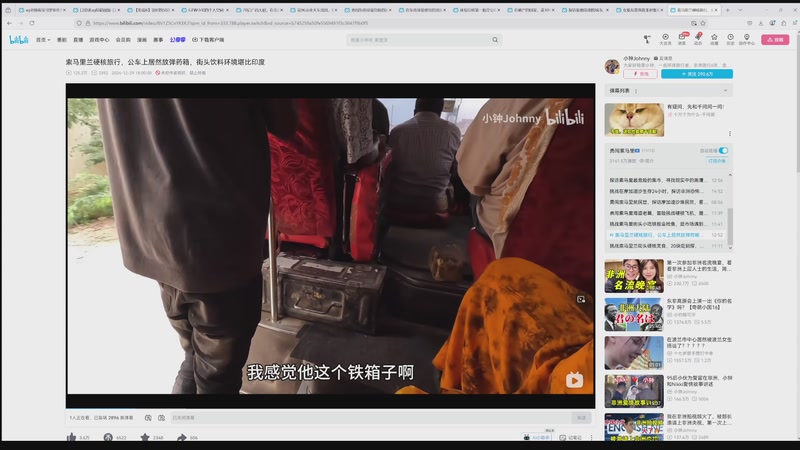
Task: Expand the 首页 navigation dropdown
Action: (43, 40)
